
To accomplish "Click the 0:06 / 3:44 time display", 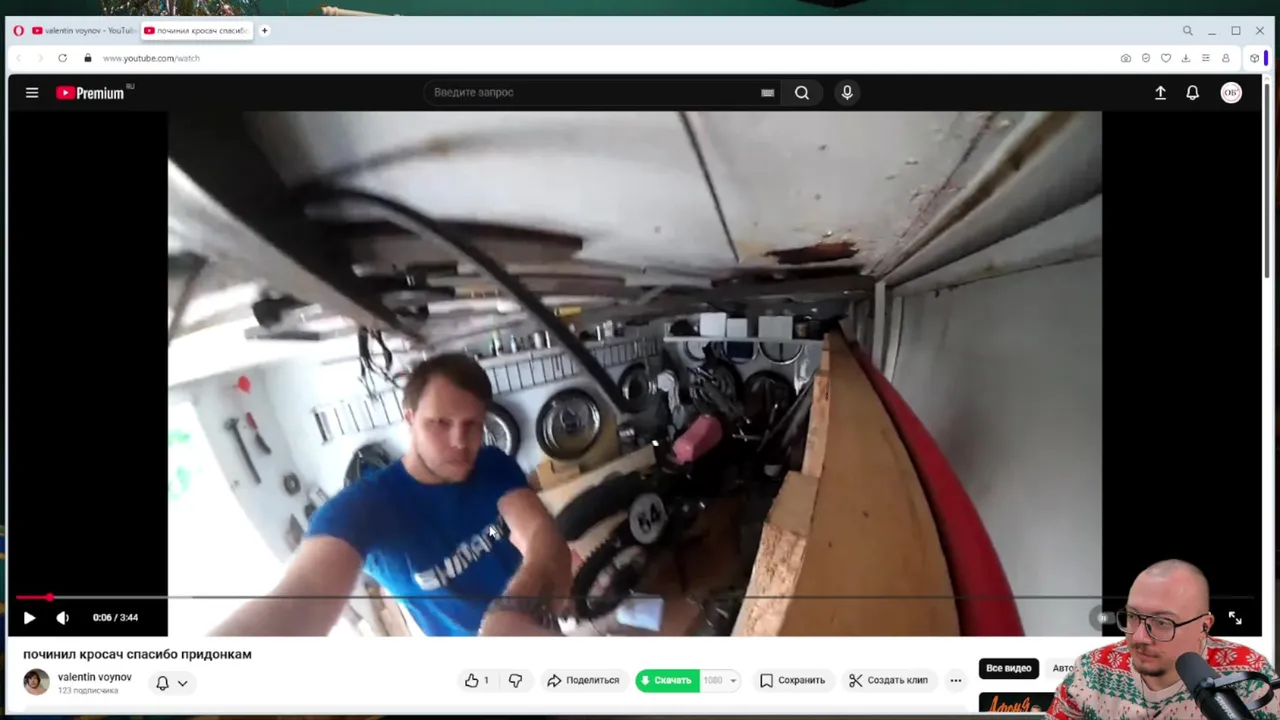I will [115, 618].
